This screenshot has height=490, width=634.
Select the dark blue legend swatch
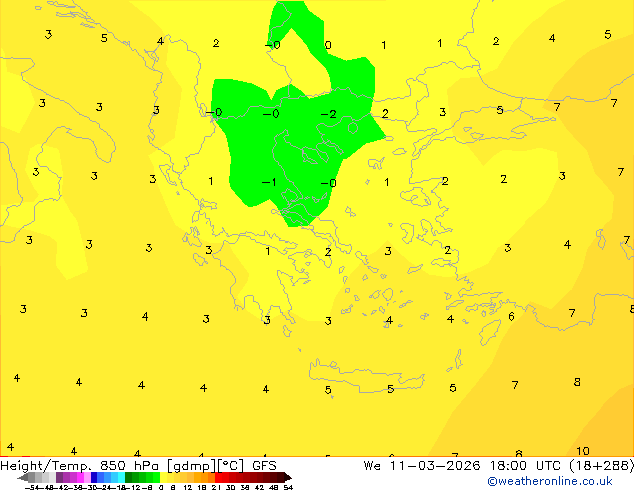pyautogui.click(x=94, y=477)
